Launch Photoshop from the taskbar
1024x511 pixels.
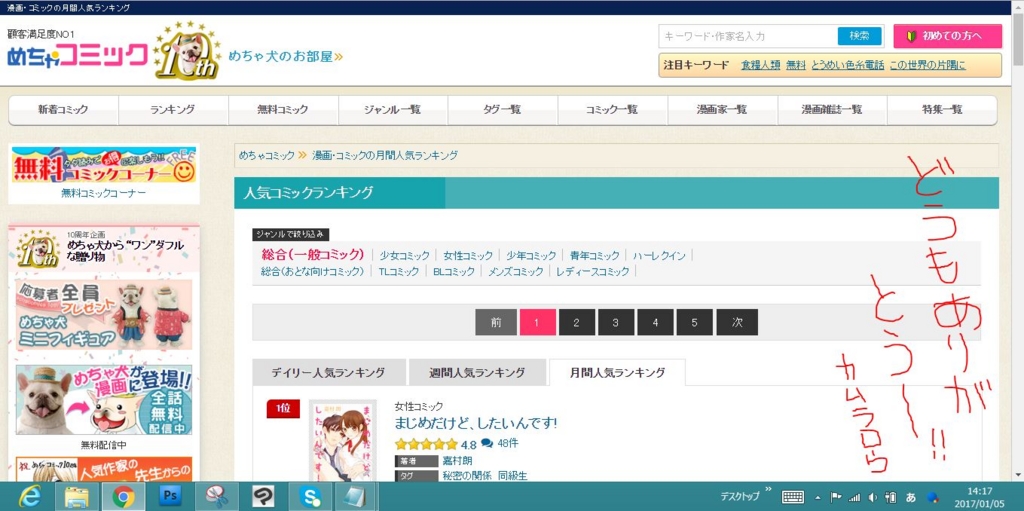click(169, 497)
